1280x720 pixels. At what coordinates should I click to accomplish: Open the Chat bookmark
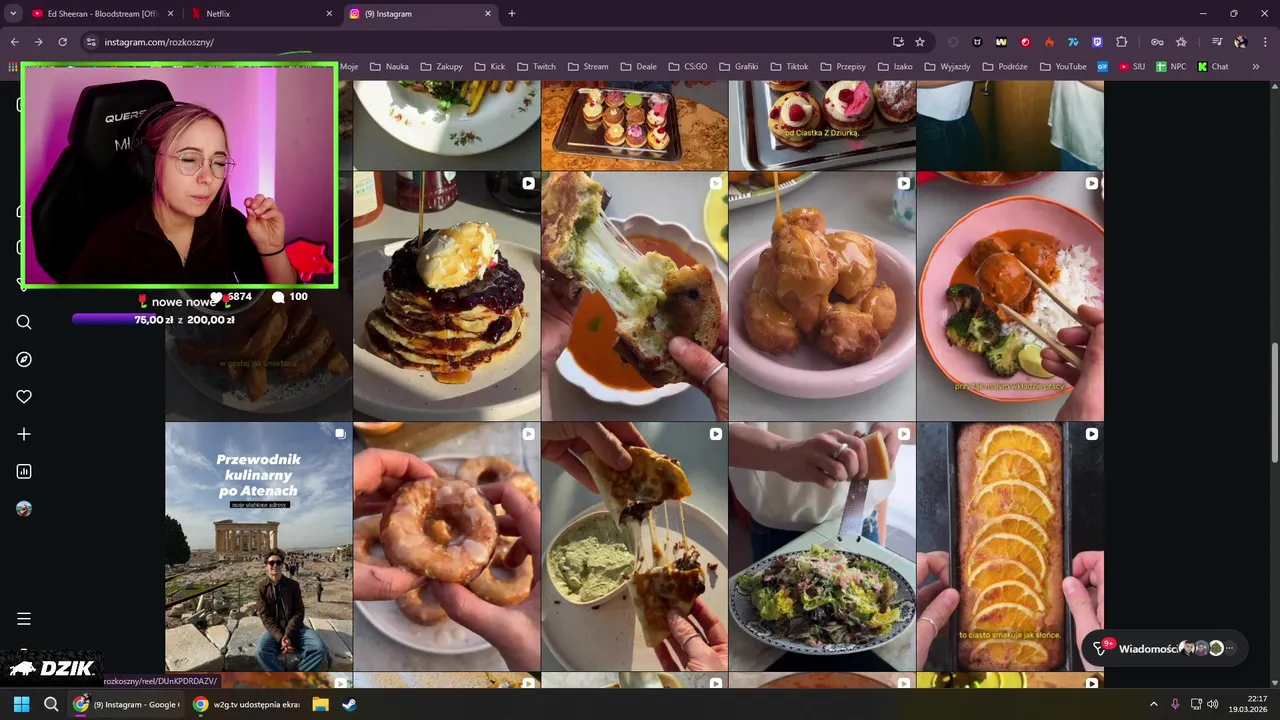(x=1213, y=67)
